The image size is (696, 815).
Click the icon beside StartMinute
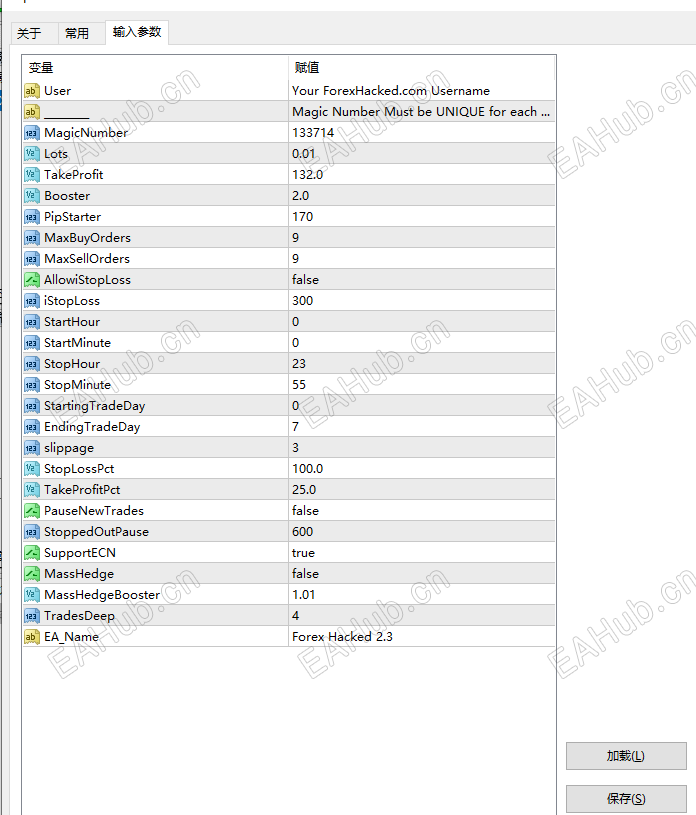32,343
